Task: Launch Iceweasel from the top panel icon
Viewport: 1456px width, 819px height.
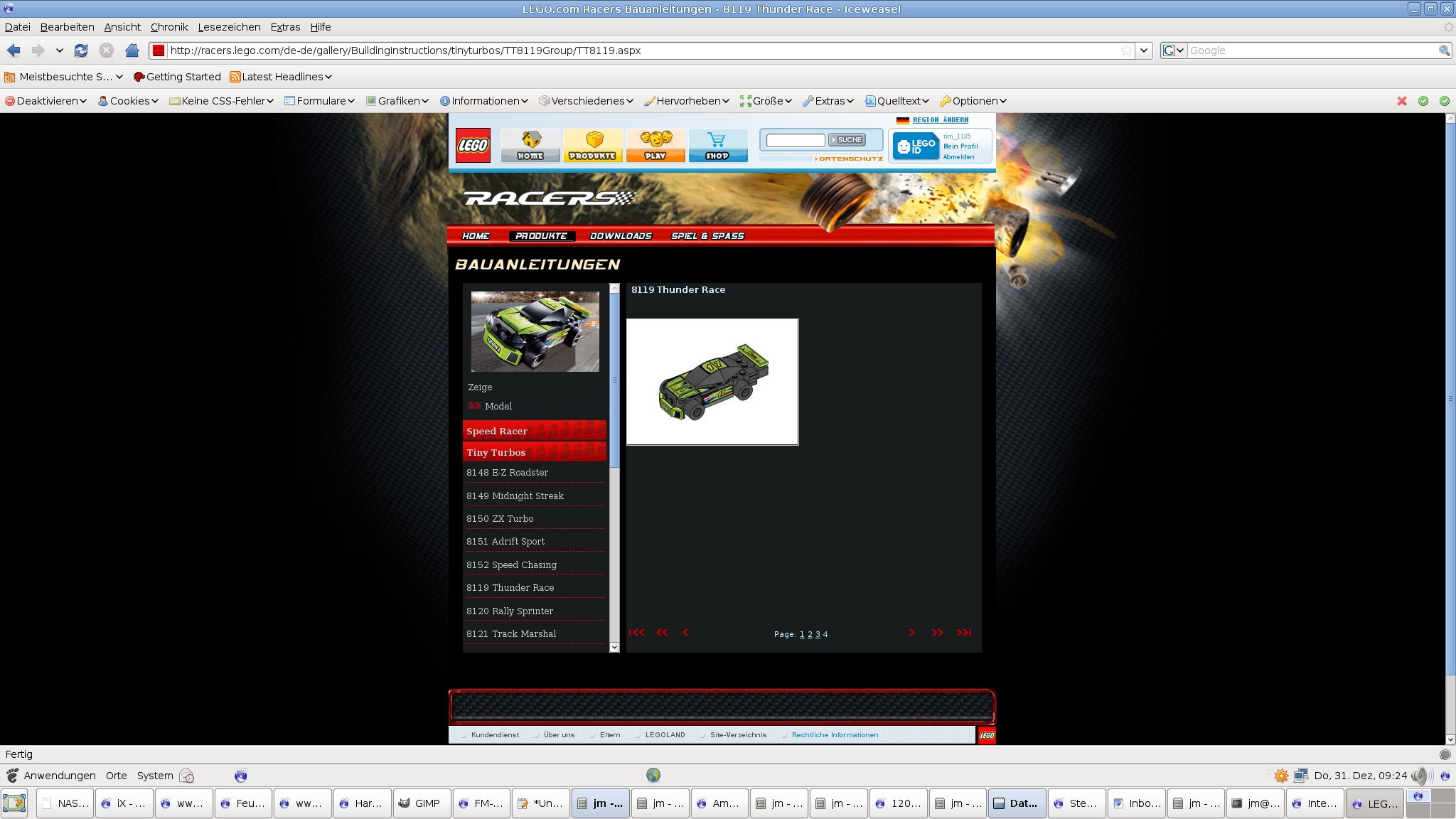Action: 241,776
